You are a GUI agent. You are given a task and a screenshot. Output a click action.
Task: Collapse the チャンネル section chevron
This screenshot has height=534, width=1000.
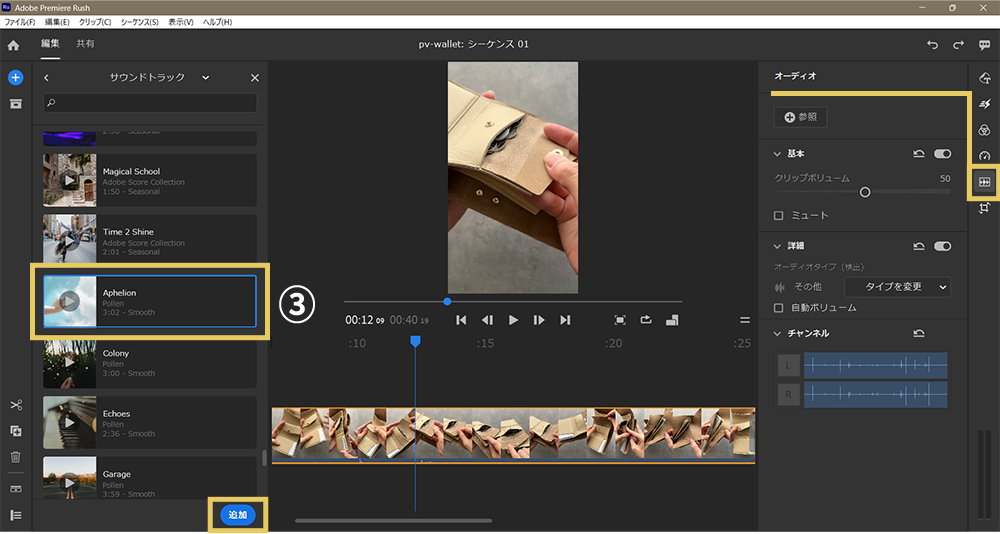click(x=777, y=334)
